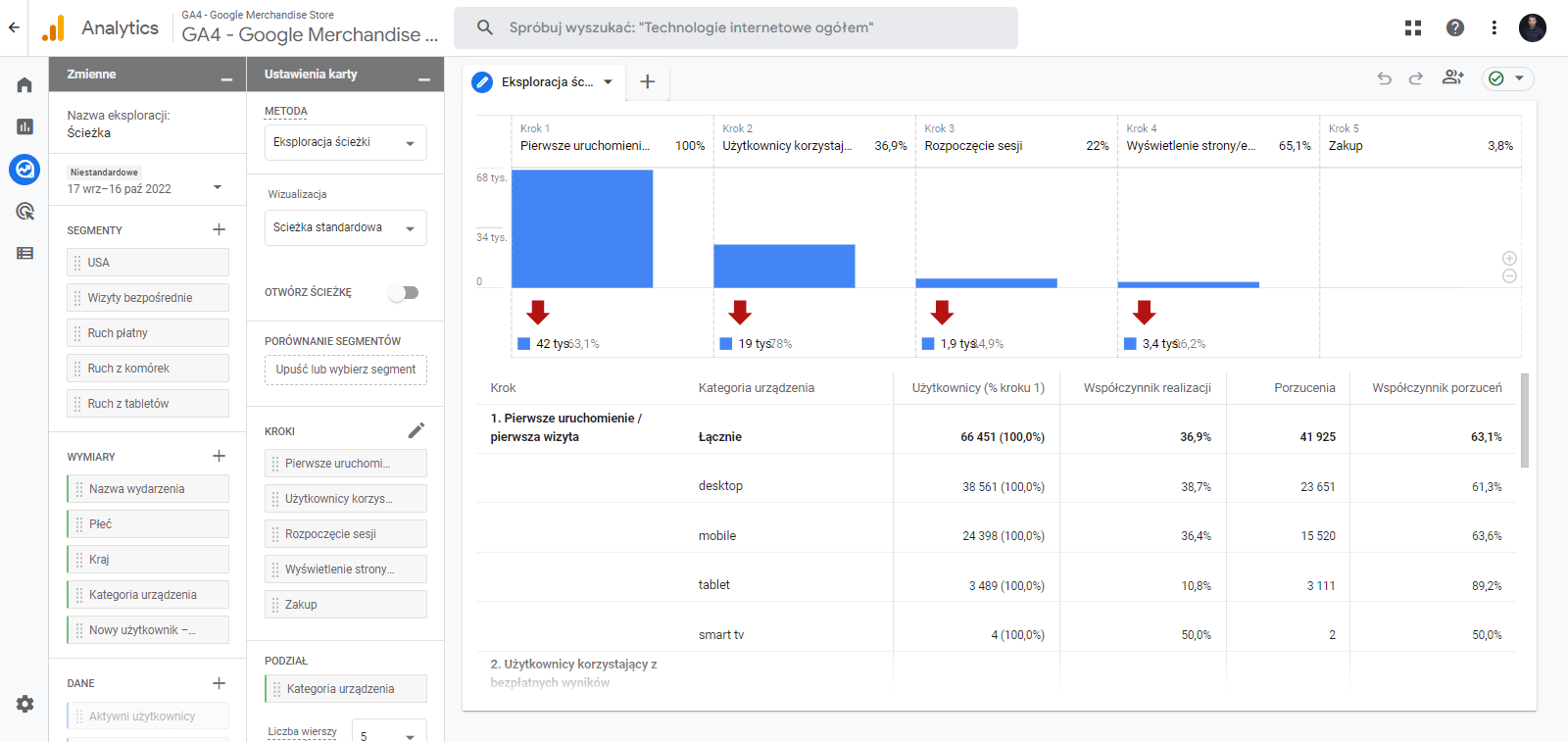Add a new segment with plus button
The width and height of the screenshot is (1568, 742).
[219, 229]
